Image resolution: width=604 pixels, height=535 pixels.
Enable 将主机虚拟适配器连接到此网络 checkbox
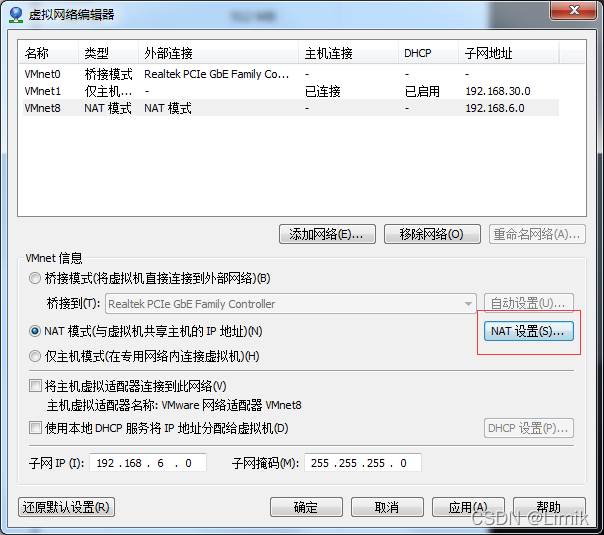pyautogui.click(x=35, y=386)
